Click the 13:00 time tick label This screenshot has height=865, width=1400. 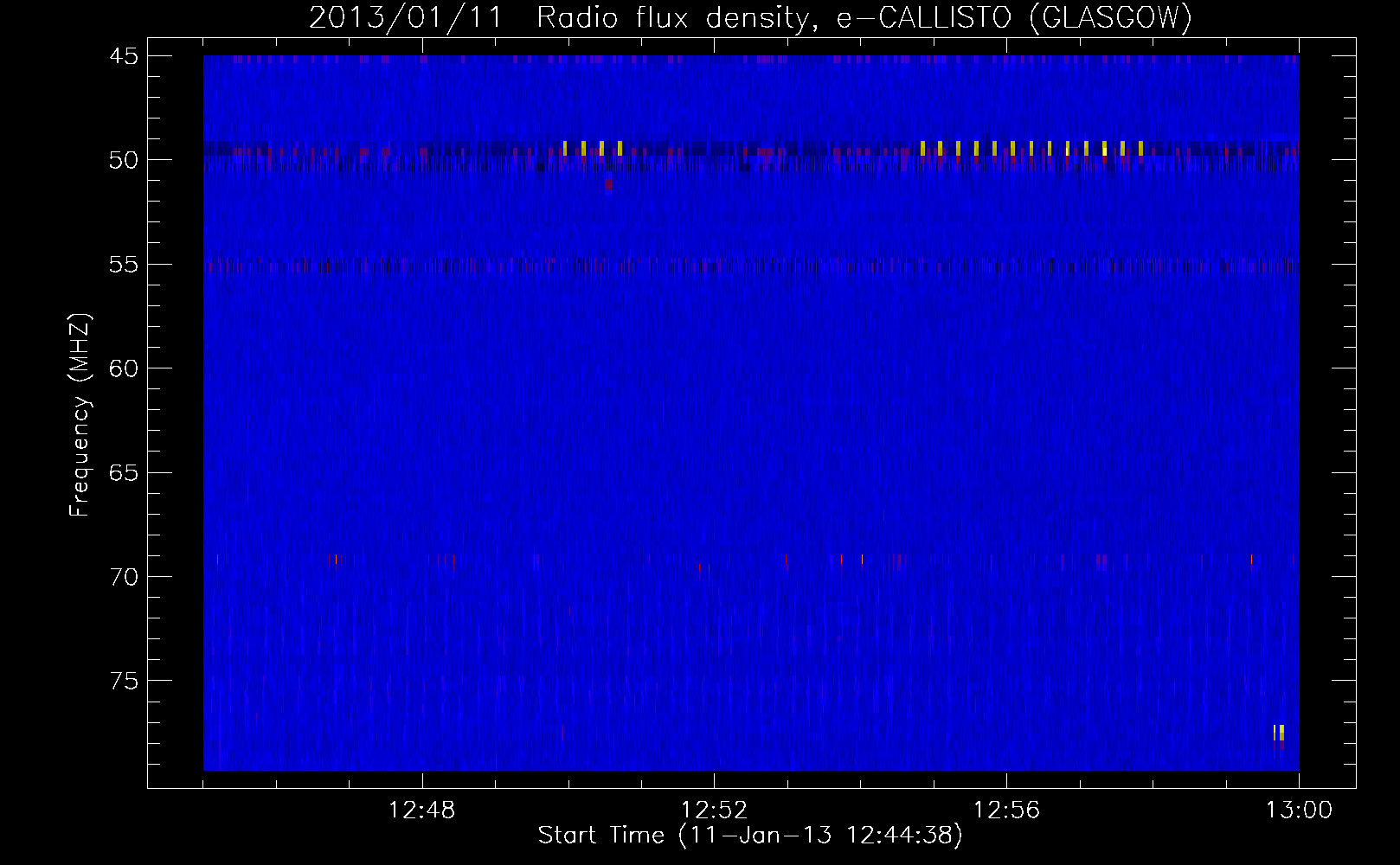(1299, 811)
